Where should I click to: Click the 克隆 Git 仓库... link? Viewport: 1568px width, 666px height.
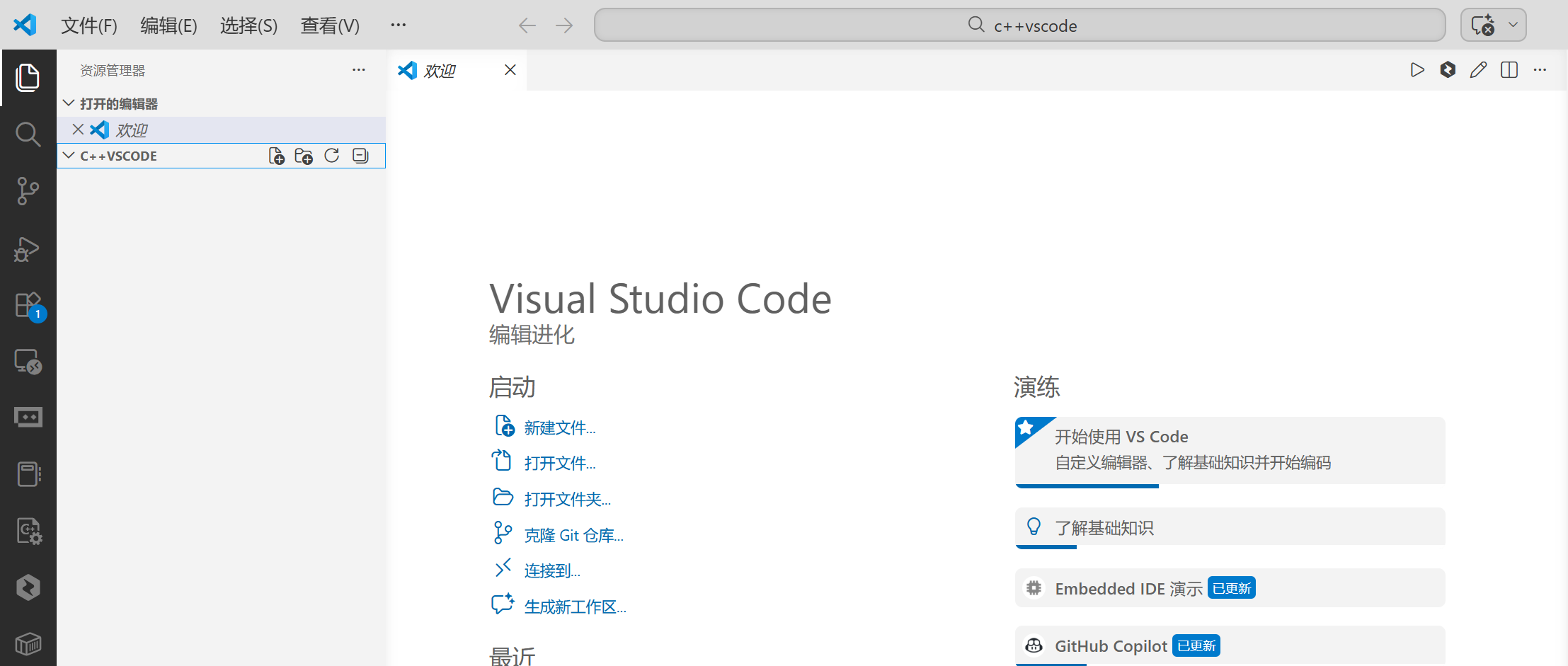click(x=573, y=536)
